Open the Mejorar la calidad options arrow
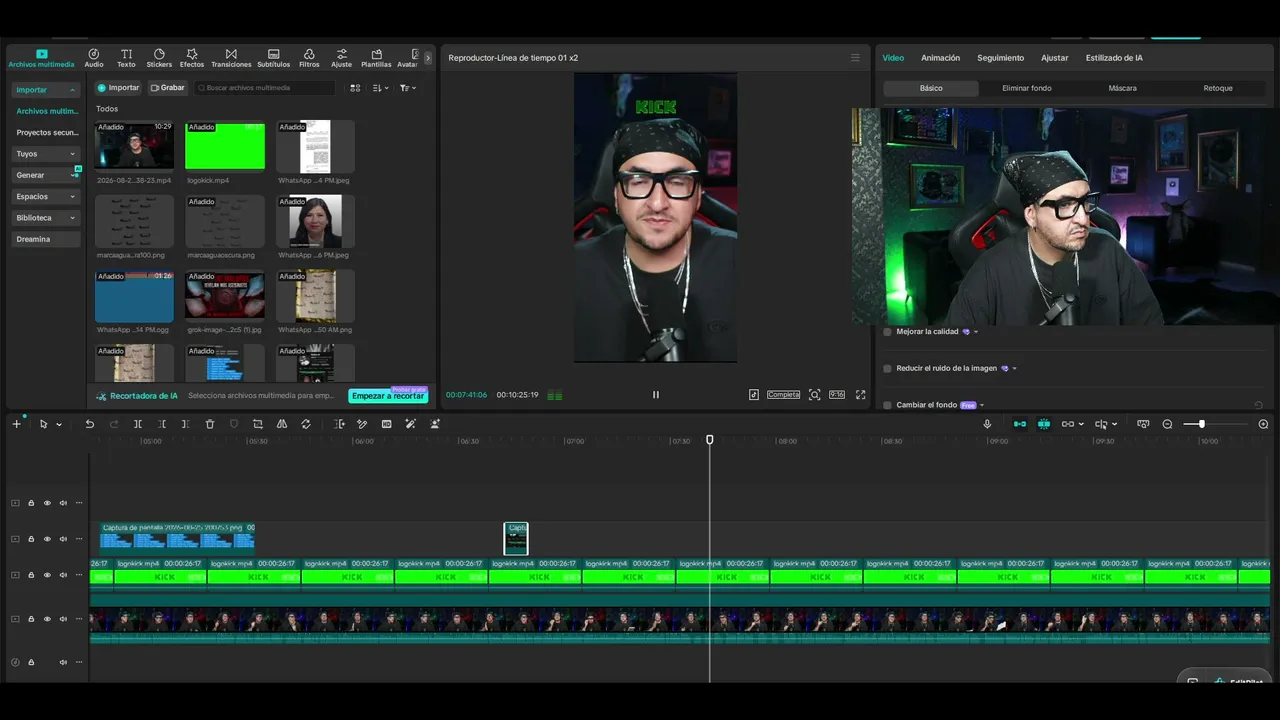This screenshot has width=1280, height=720. [976, 332]
